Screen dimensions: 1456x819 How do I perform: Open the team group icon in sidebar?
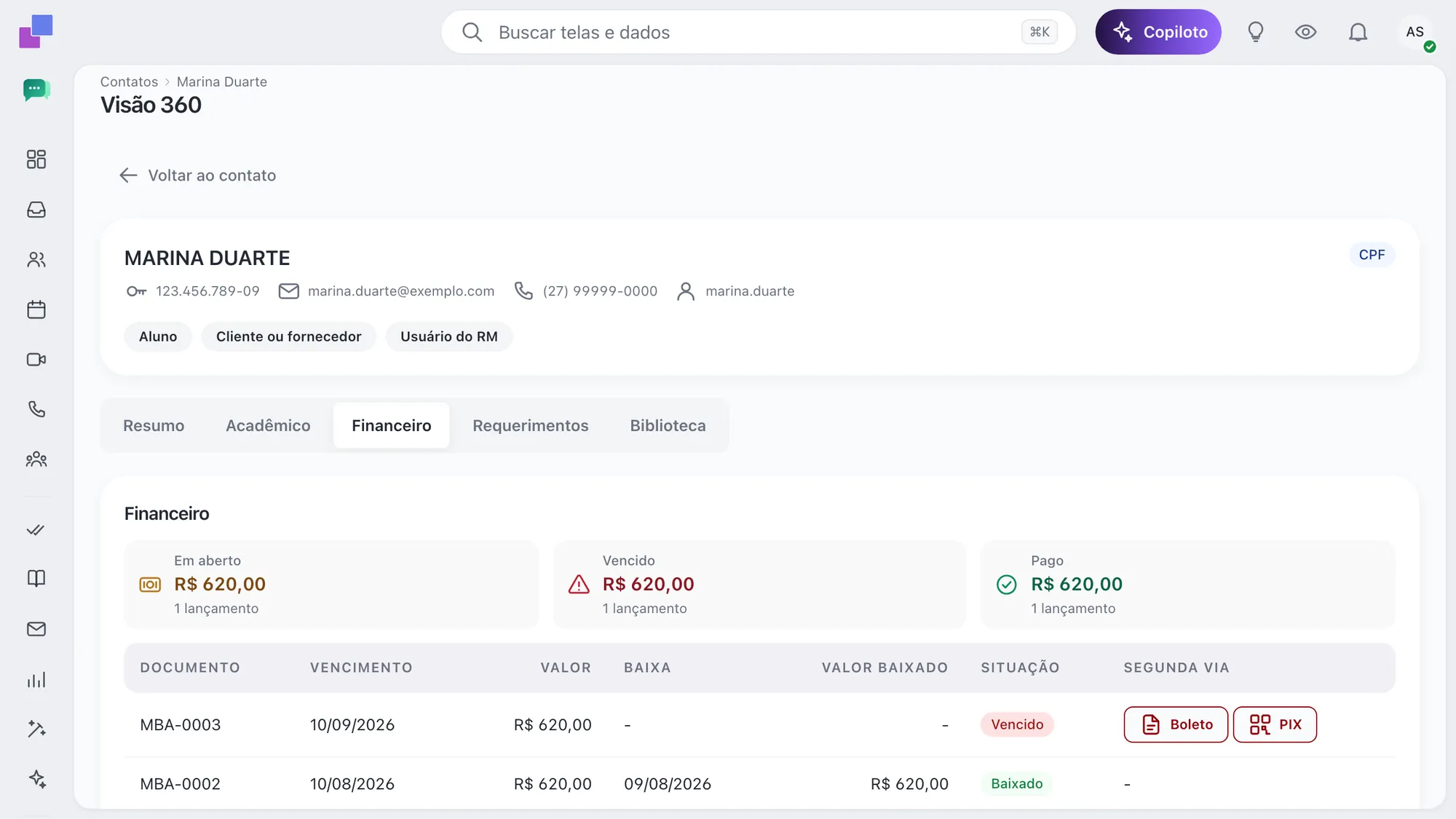pos(36,459)
